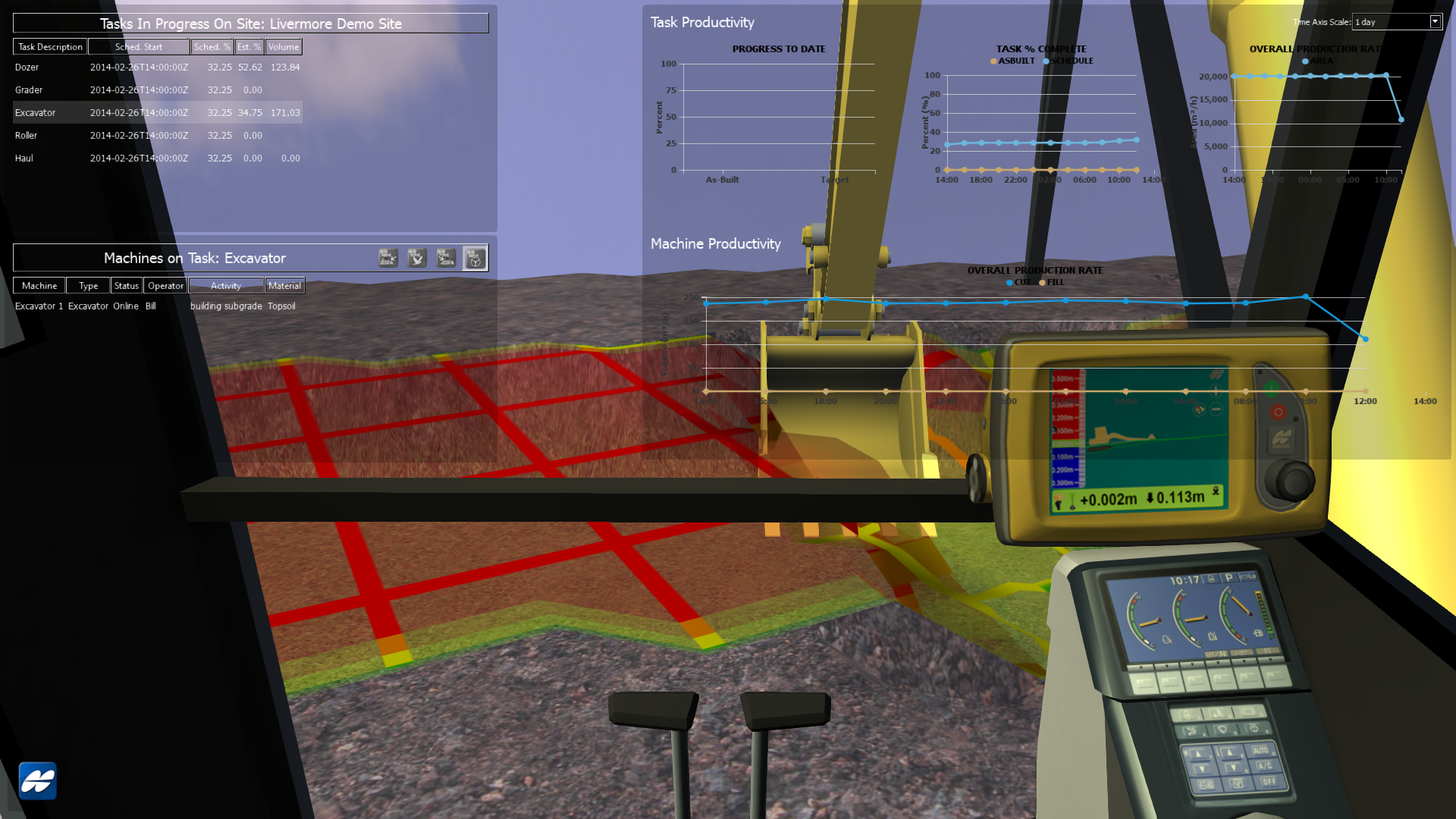
Task: Sort machines by Material column header
Action: (x=284, y=286)
